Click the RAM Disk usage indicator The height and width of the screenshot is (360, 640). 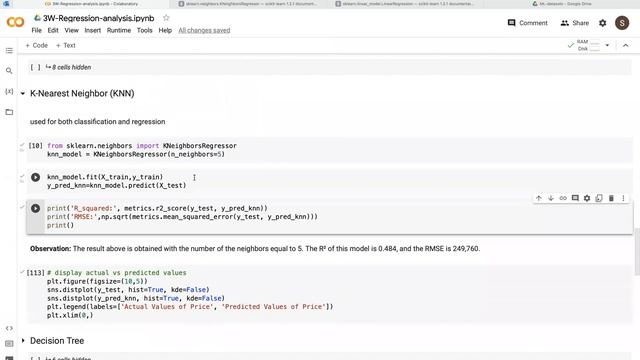pyautogui.click(x=588, y=45)
